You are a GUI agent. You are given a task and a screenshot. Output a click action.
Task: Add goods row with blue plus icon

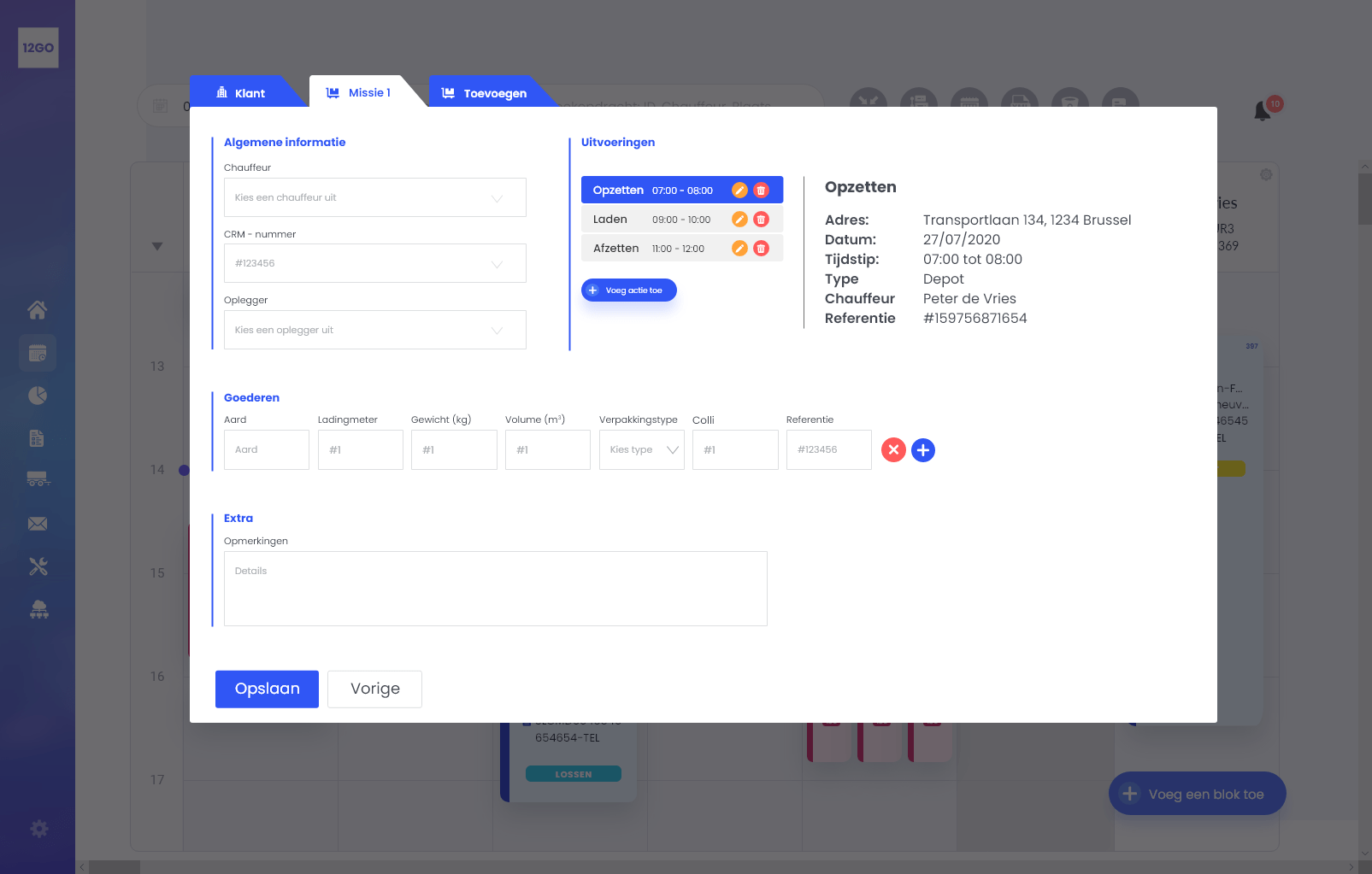[x=923, y=450]
